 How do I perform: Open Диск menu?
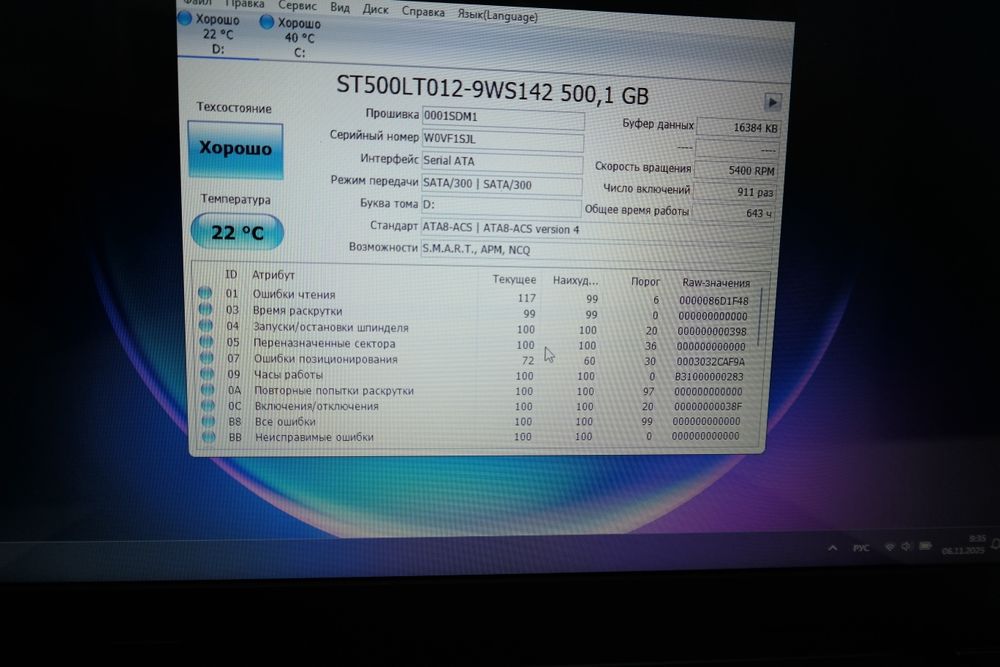click(375, 10)
